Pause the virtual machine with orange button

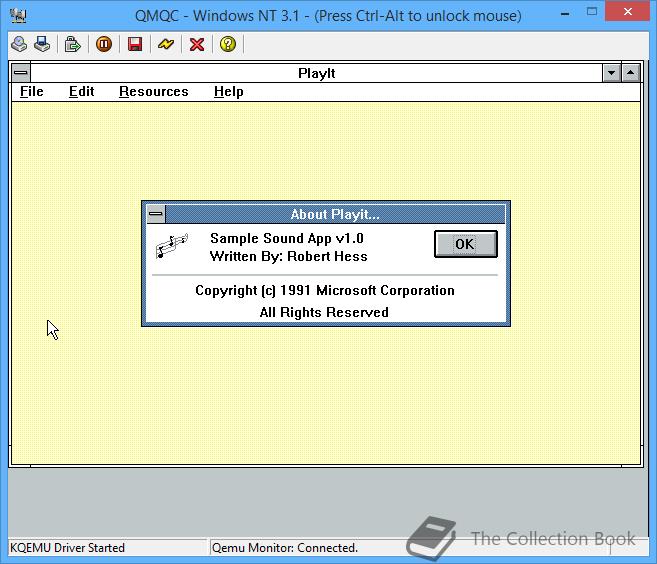(x=104, y=44)
